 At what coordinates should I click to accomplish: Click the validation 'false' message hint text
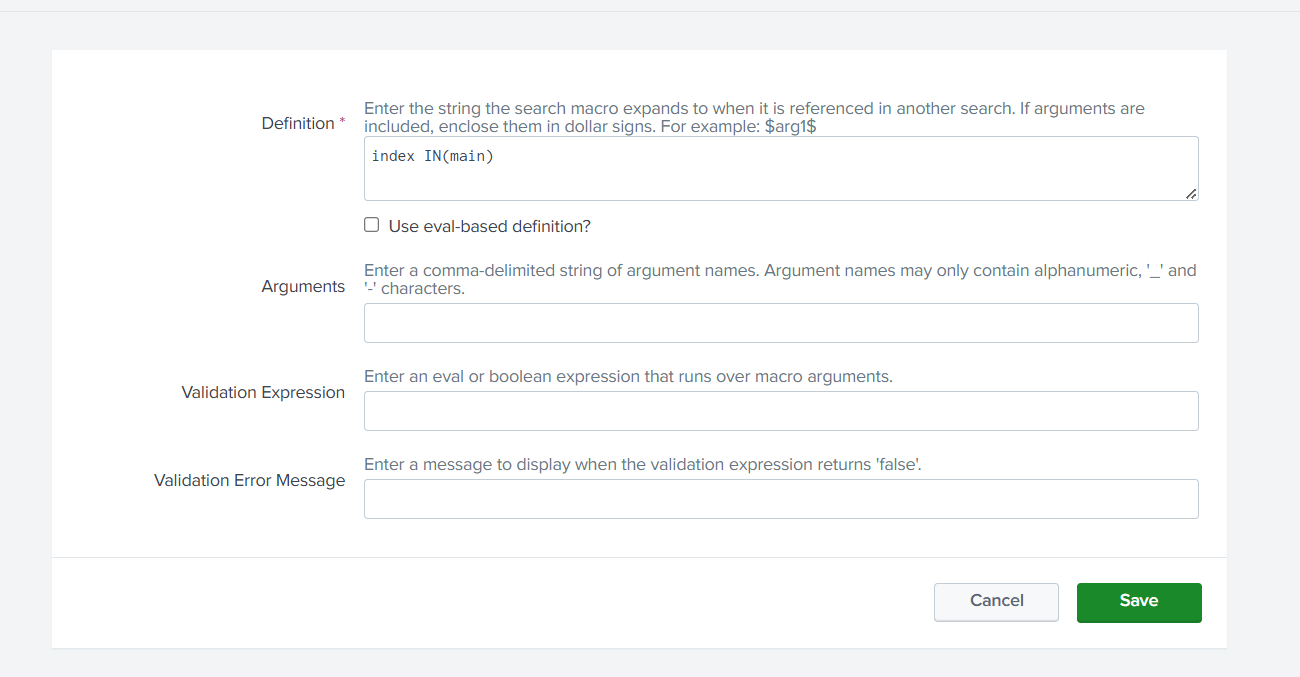point(641,463)
